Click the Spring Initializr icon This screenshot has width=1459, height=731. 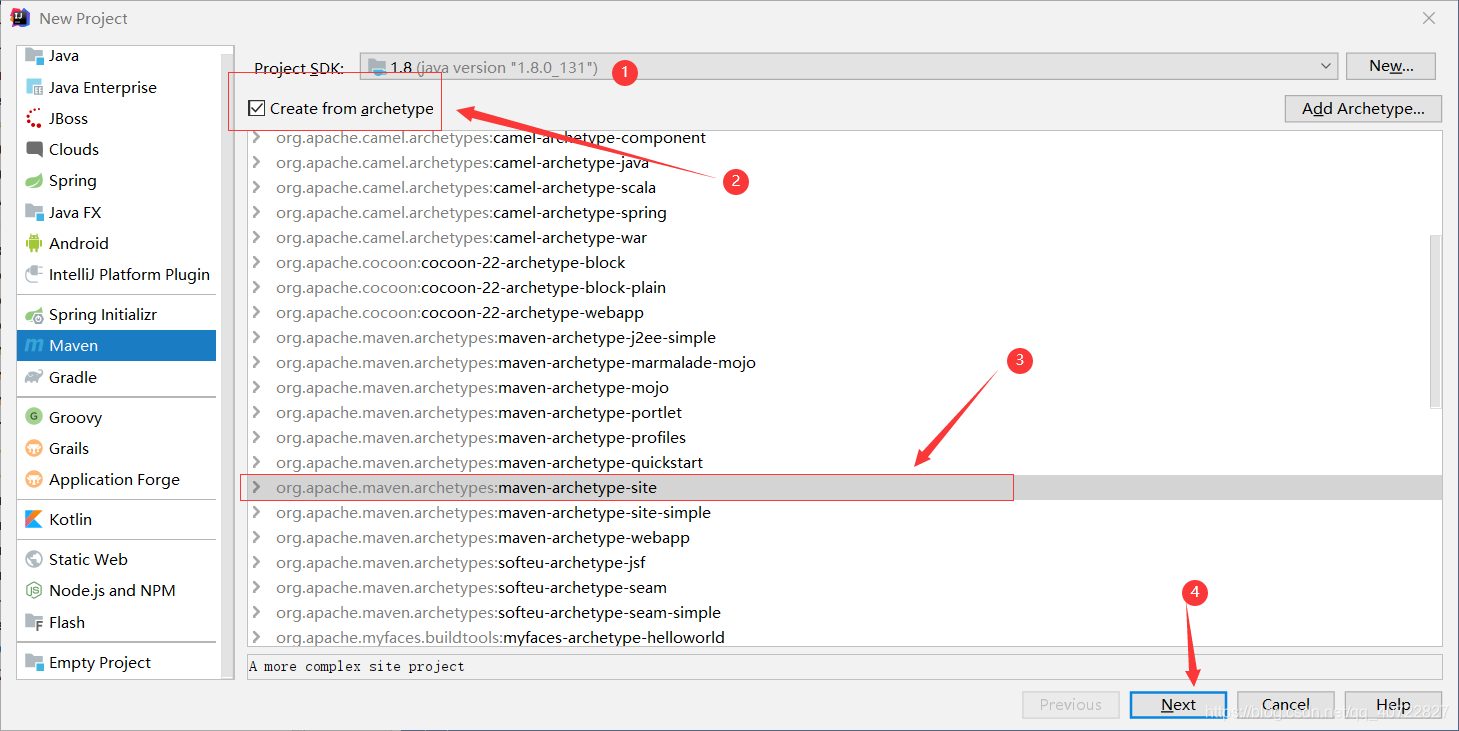tap(34, 315)
